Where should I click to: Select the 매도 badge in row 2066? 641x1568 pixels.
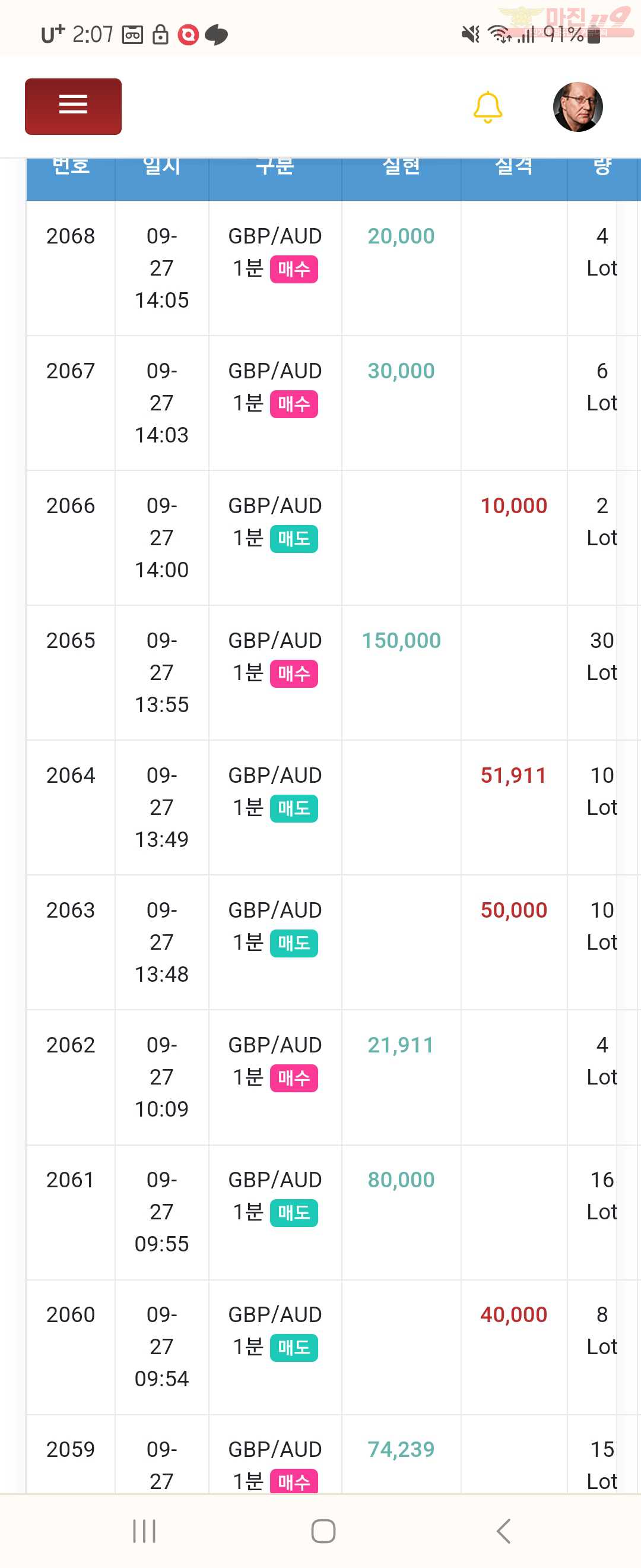294,539
